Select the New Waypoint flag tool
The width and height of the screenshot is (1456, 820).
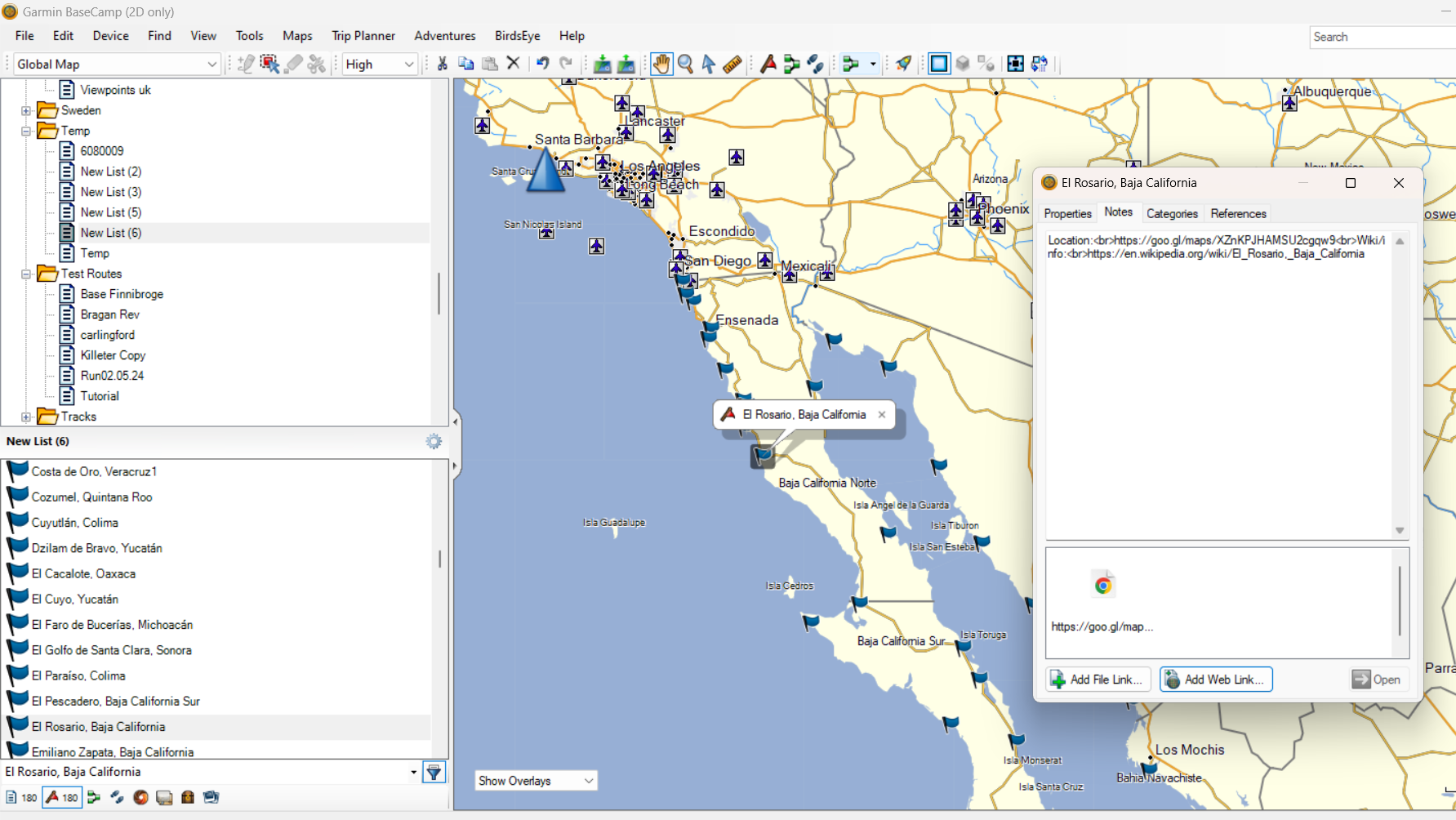pos(768,64)
